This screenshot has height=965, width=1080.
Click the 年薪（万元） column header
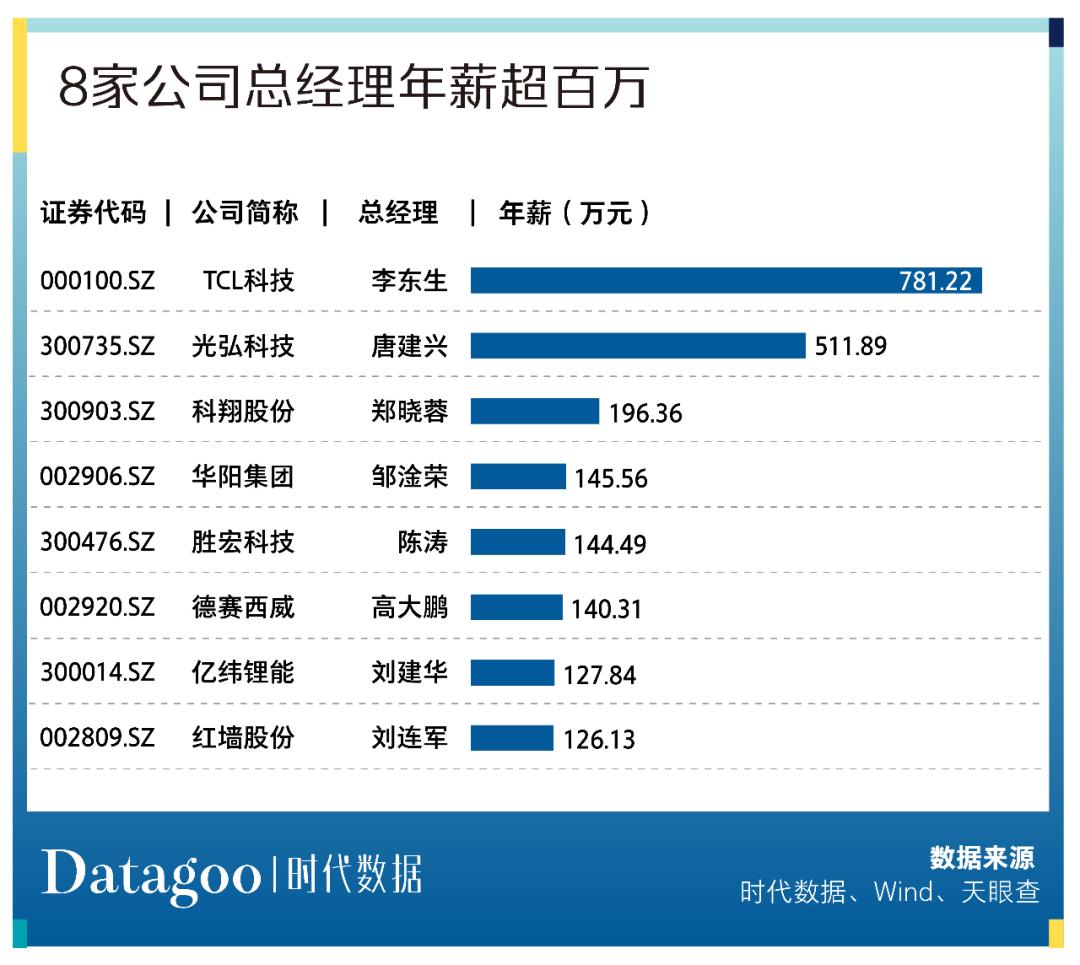click(574, 212)
